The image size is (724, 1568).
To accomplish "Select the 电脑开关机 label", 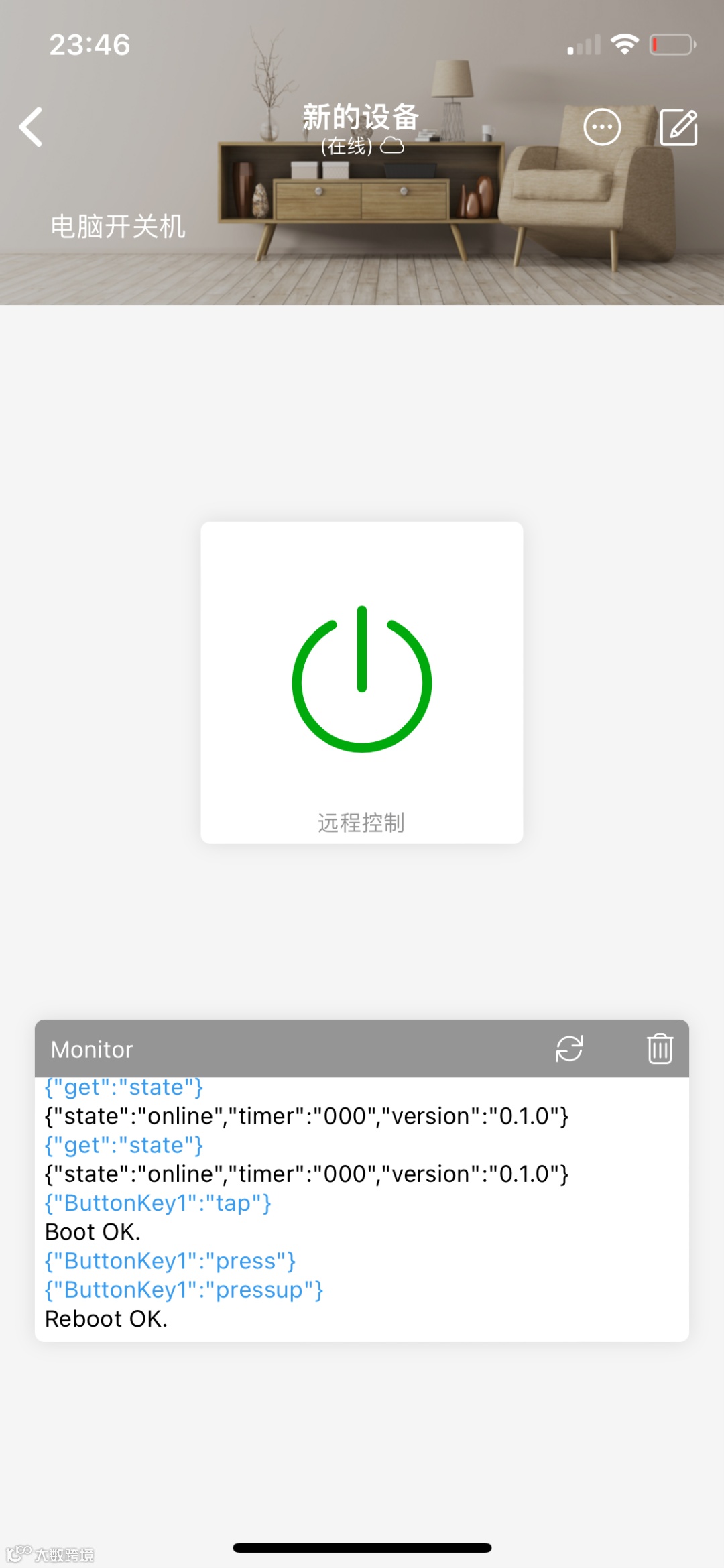I will [118, 227].
